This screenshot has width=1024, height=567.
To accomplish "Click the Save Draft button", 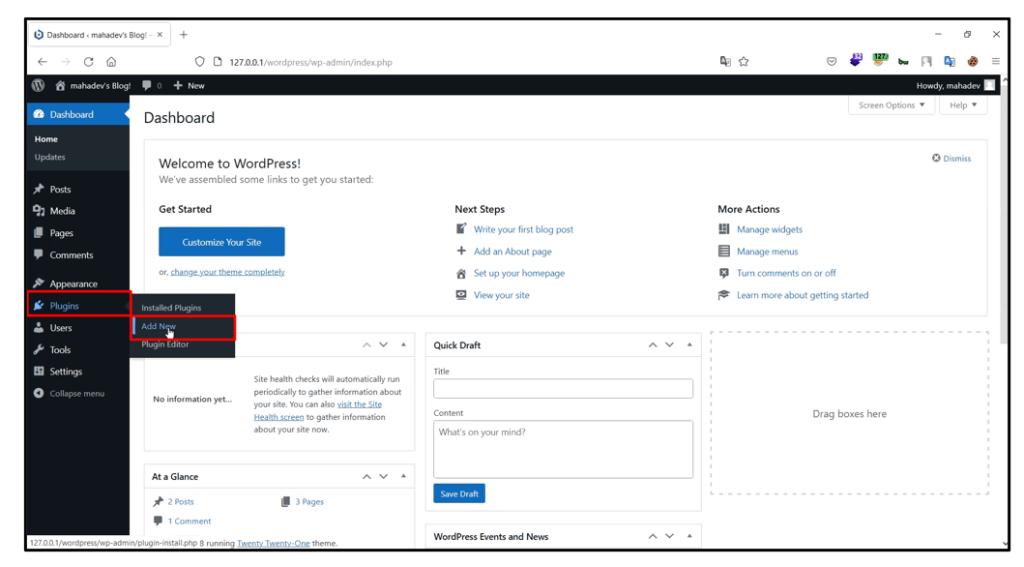I will 459,494.
